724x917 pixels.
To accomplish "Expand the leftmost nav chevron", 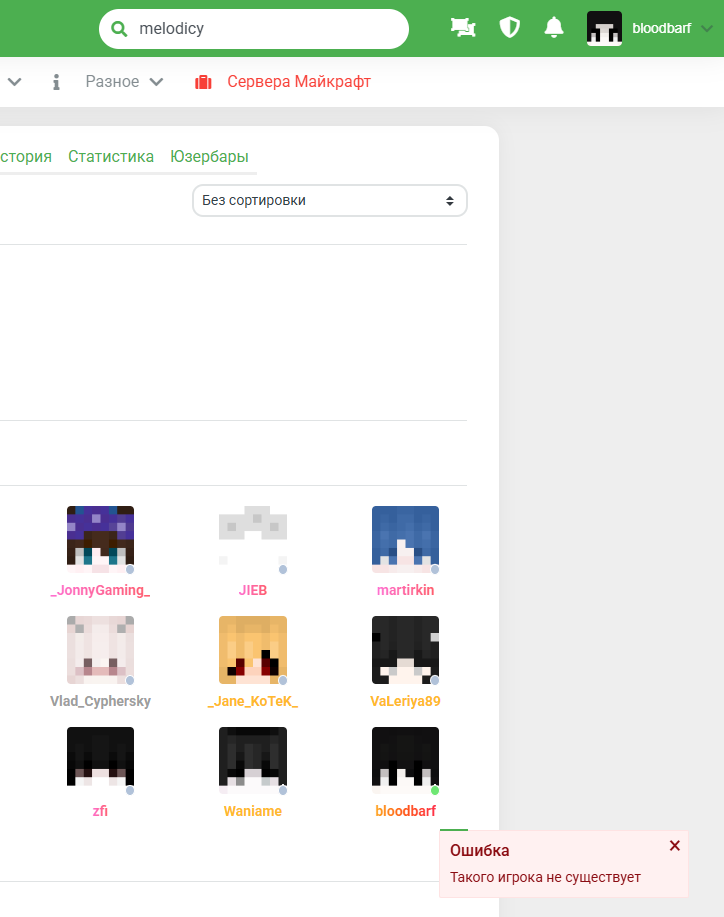I will [15, 82].
